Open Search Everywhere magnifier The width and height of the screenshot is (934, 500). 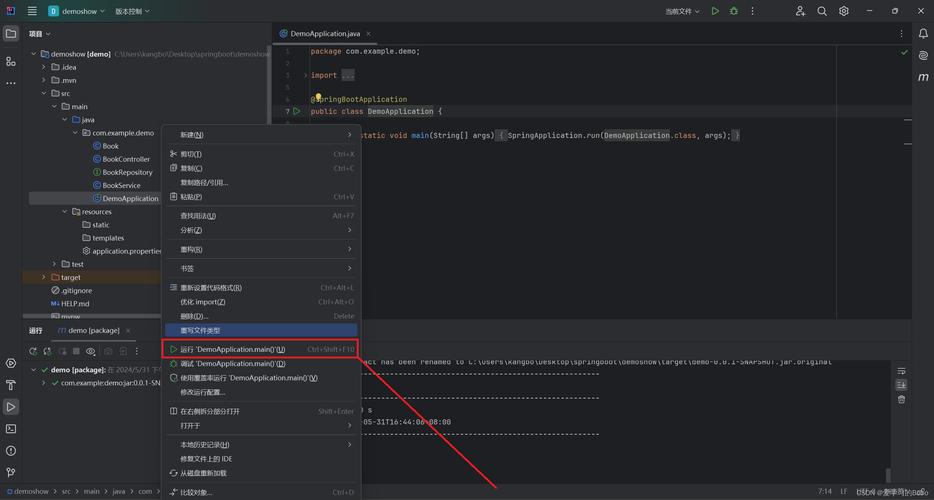[x=822, y=11]
